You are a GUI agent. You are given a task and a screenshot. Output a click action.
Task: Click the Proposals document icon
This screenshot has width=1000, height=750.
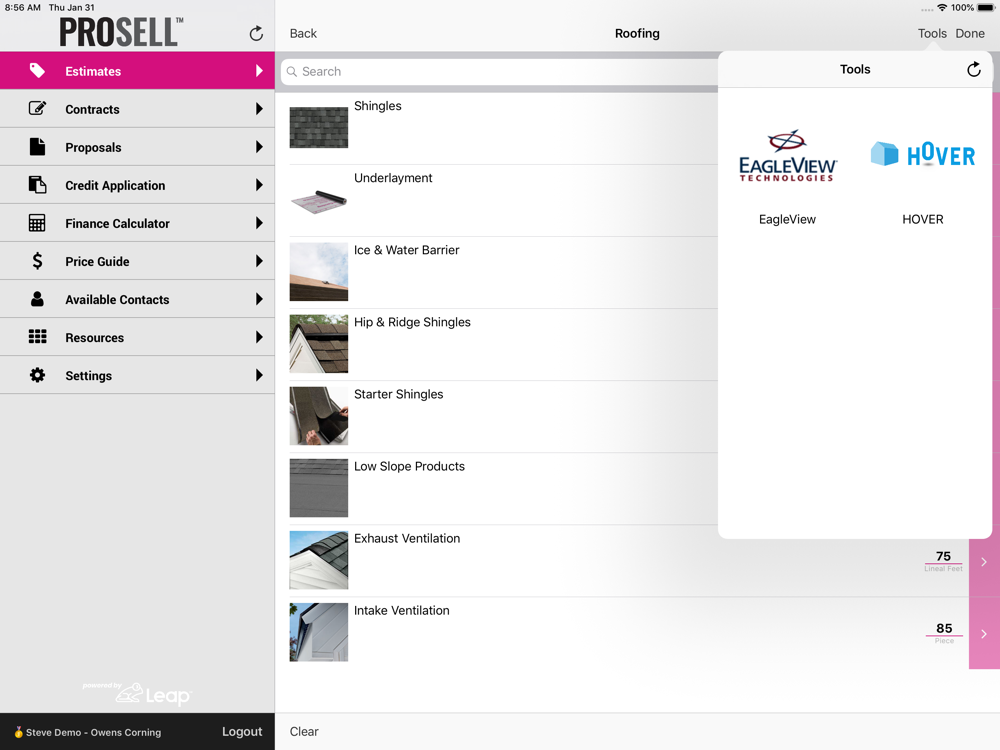click(x=37, y=147)
